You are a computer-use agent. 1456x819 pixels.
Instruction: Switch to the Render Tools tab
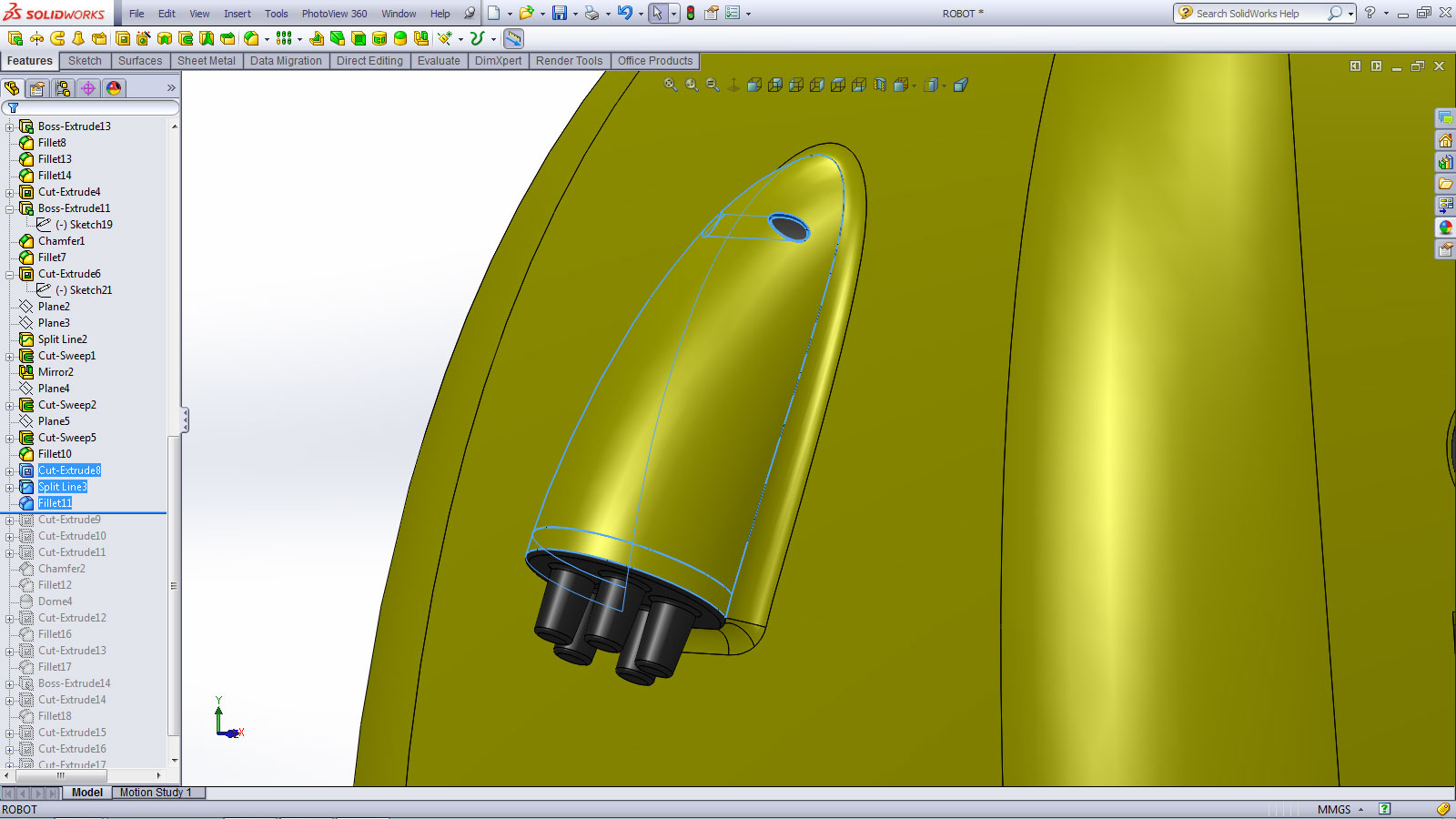(569, 61)
